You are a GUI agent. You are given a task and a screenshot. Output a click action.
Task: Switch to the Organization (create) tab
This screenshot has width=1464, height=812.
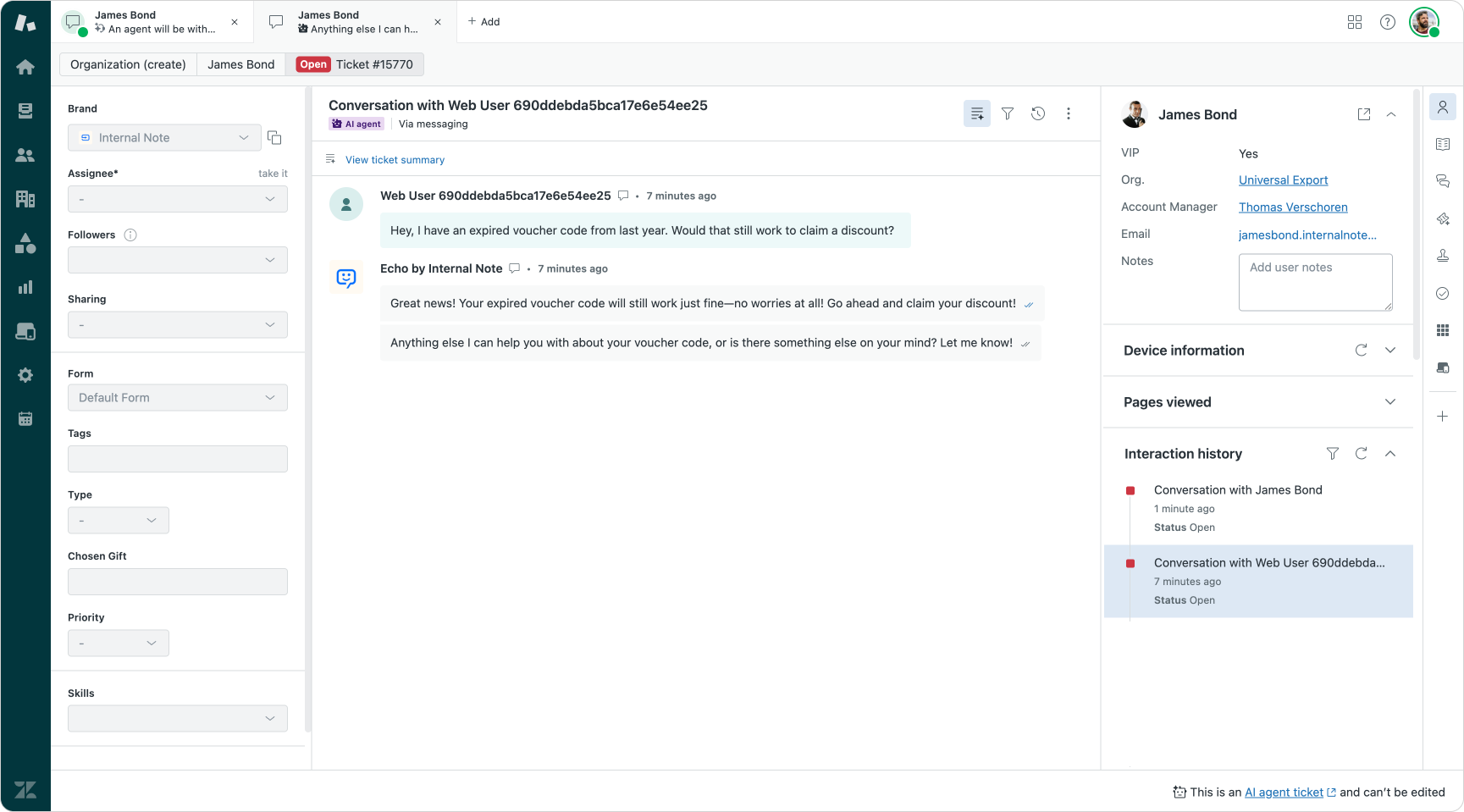click(x=128, y=64)
